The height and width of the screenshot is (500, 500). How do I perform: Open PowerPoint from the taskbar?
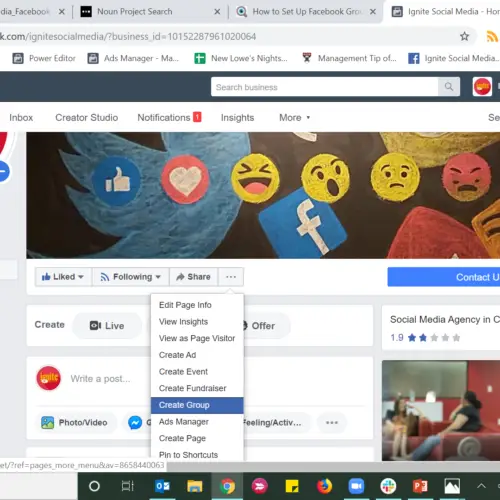click(420, 486)
